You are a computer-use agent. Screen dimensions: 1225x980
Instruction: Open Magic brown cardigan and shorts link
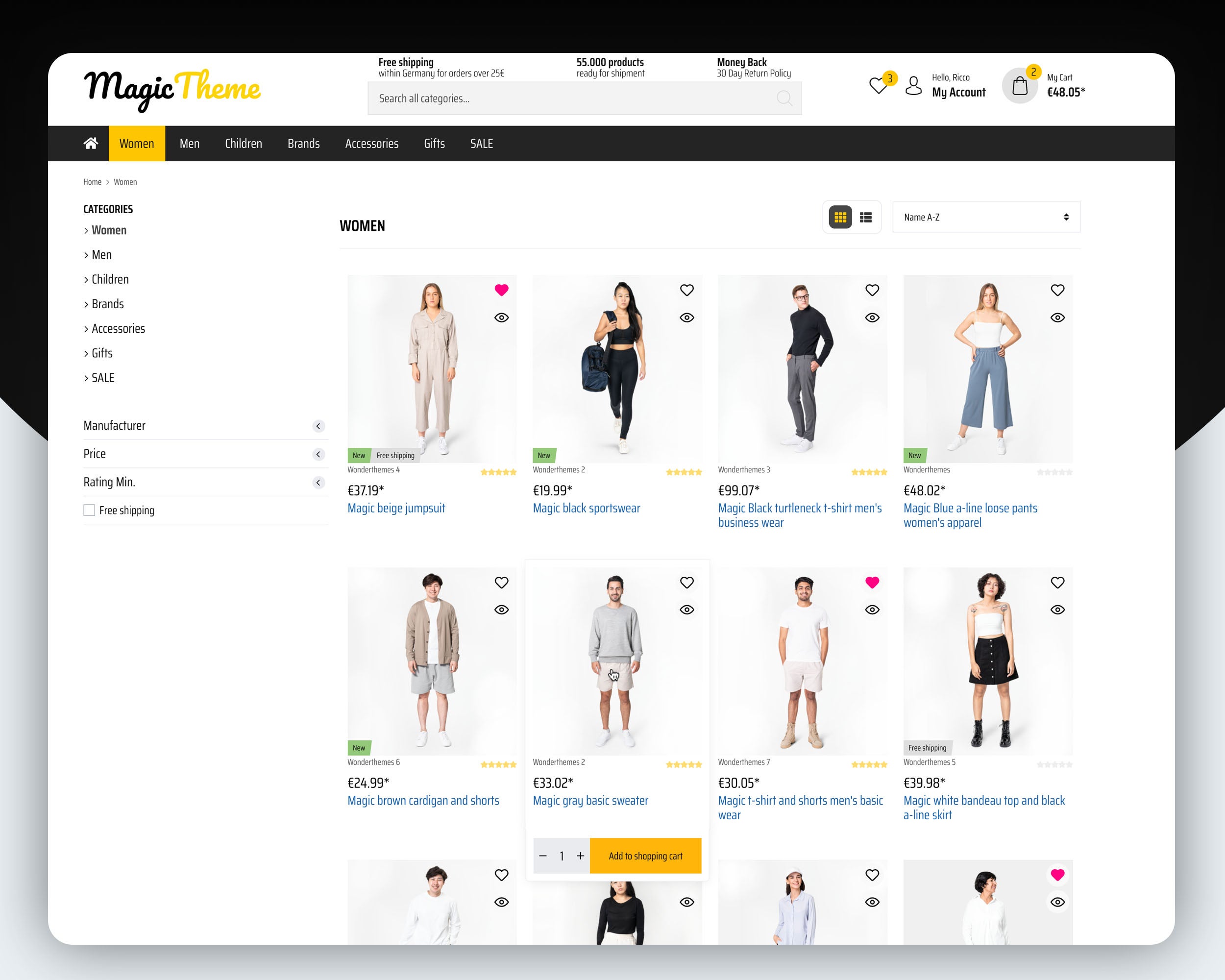[423, 801]
